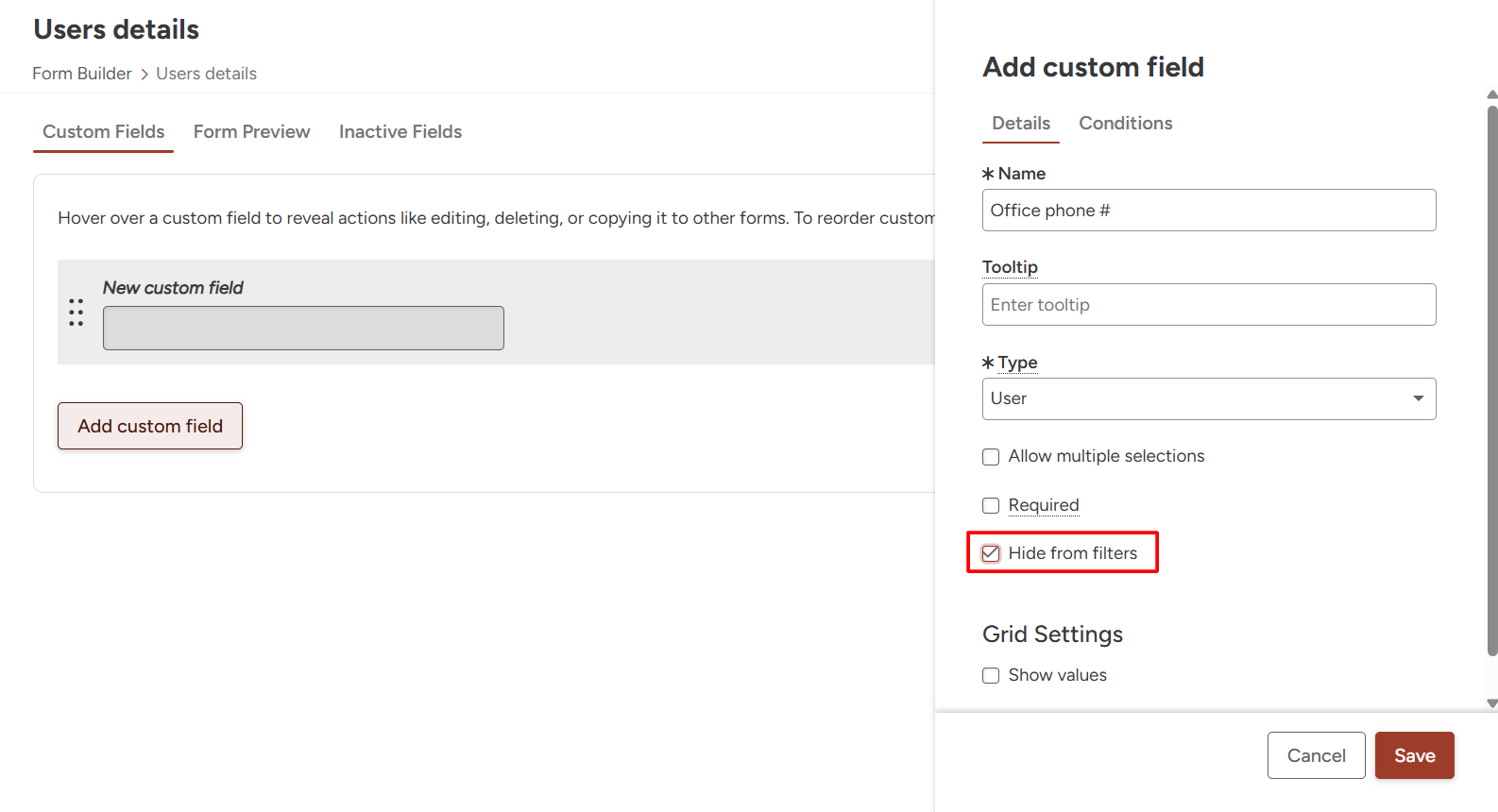Viewport: 1498px width, 812px height.
Task: Enable Allow multiple selections checkbox
Action: point(991,457)
